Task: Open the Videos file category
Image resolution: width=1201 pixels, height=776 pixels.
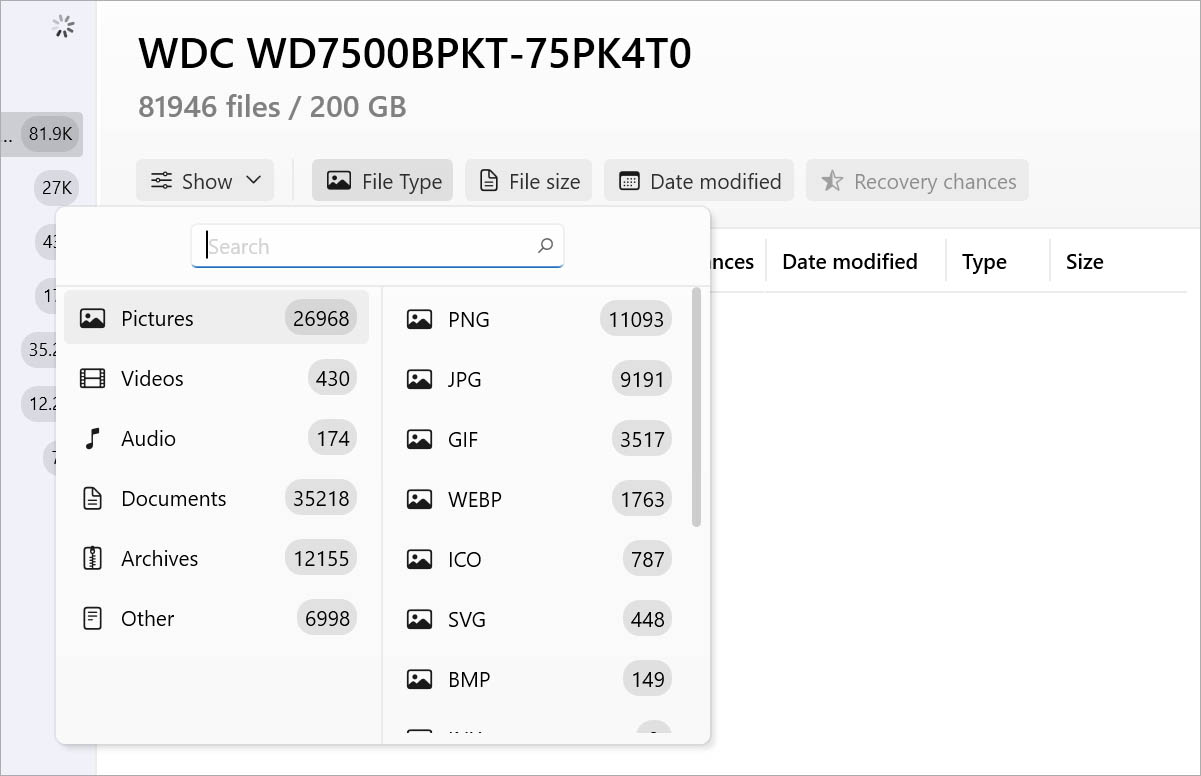Action: pos(152,378)
